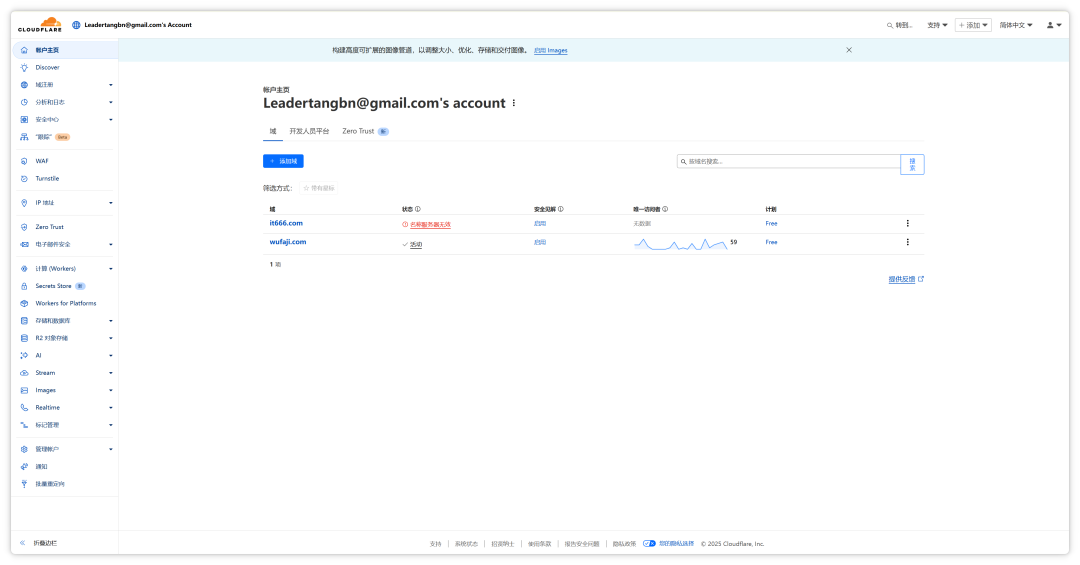Open Discover with the lightbulb icon
This screenshot has width=1080, height=565.
click(x=47, y=68)
